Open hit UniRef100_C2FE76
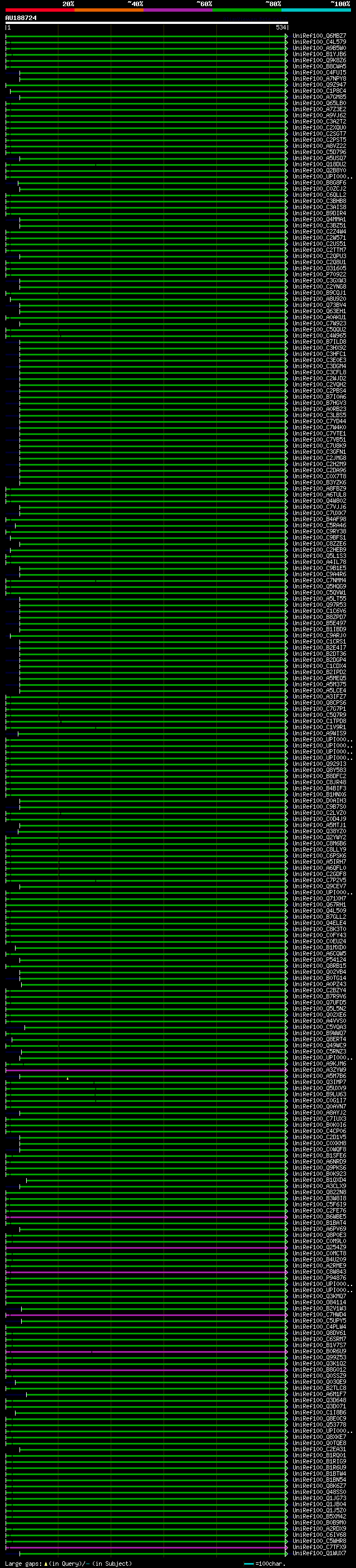Screen dimensions: 356x1568 coord(319,1211)
